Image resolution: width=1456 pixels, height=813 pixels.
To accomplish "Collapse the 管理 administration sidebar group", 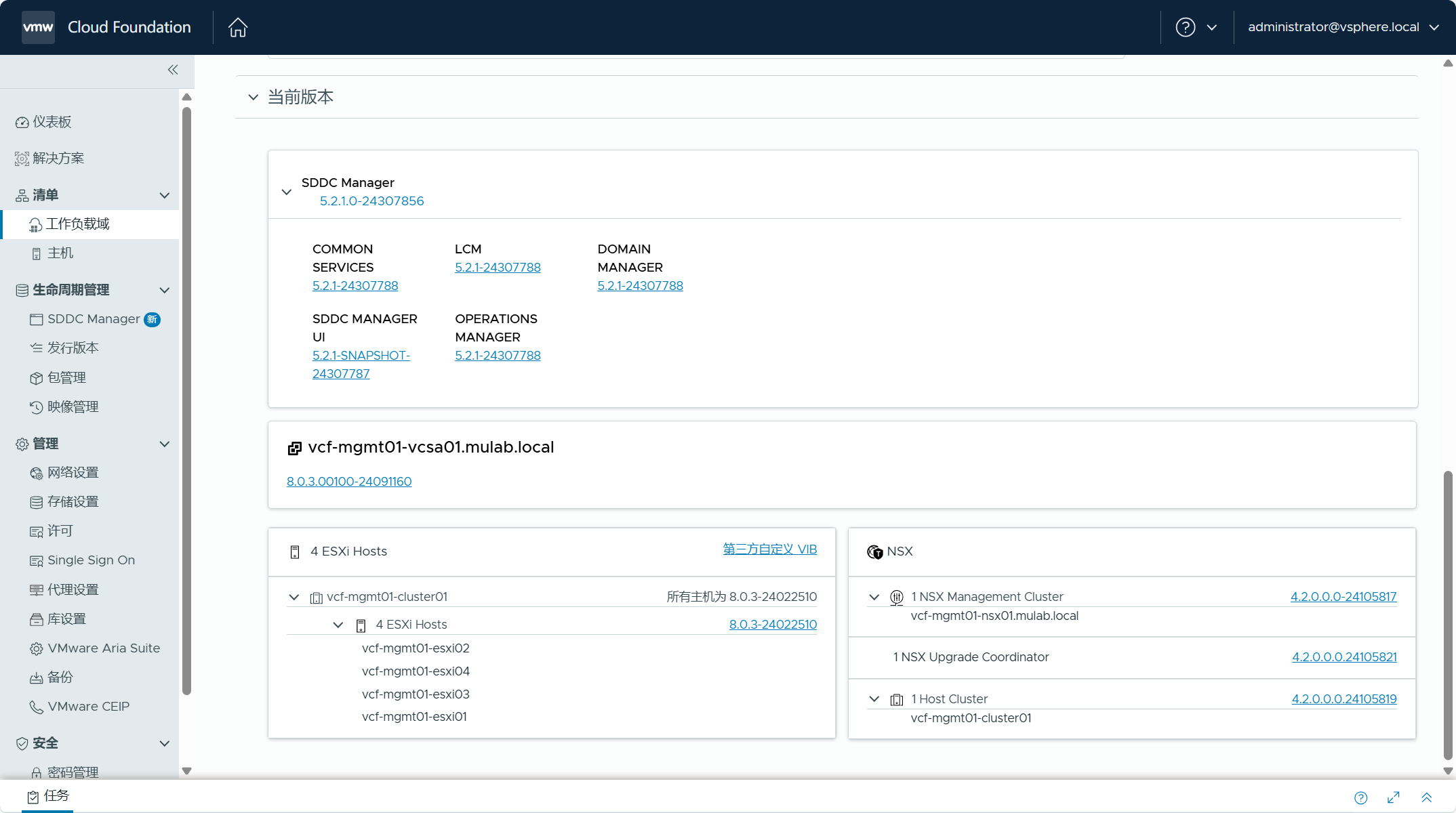I will [164, 444].
